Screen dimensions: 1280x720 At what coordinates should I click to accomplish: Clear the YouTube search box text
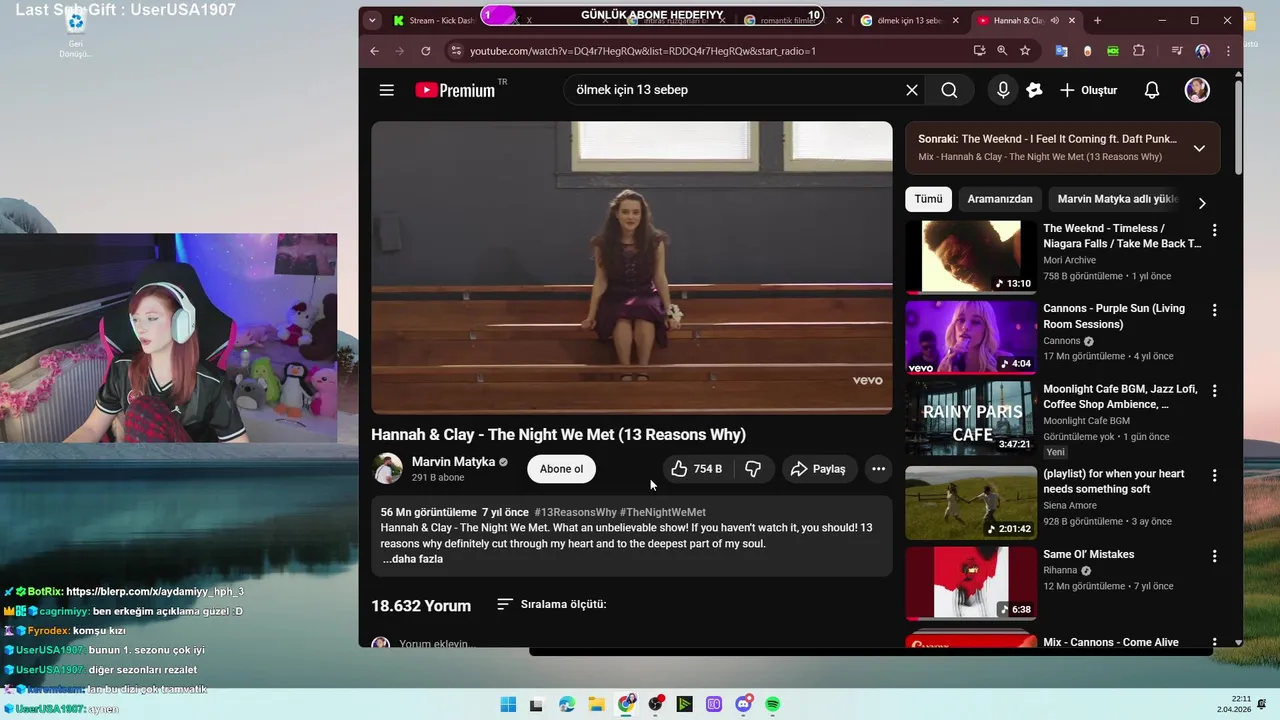point(912,90)
